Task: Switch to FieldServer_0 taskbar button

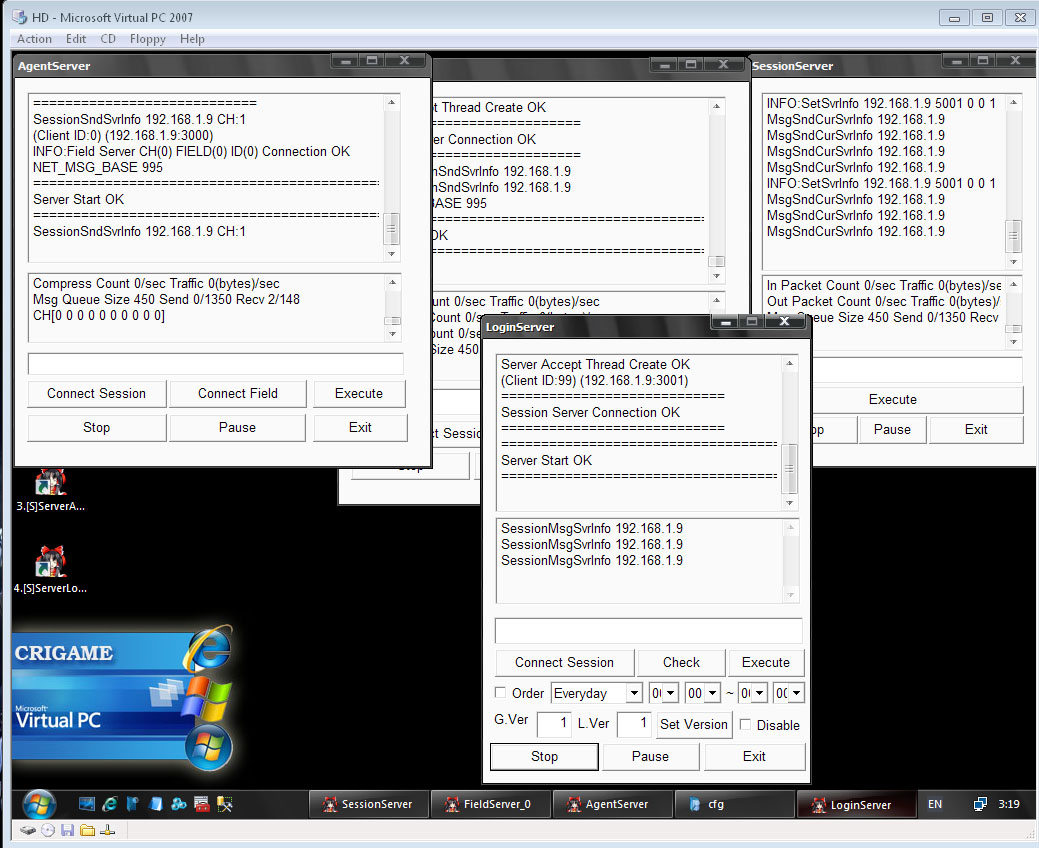Action: [x=490, y=804]
